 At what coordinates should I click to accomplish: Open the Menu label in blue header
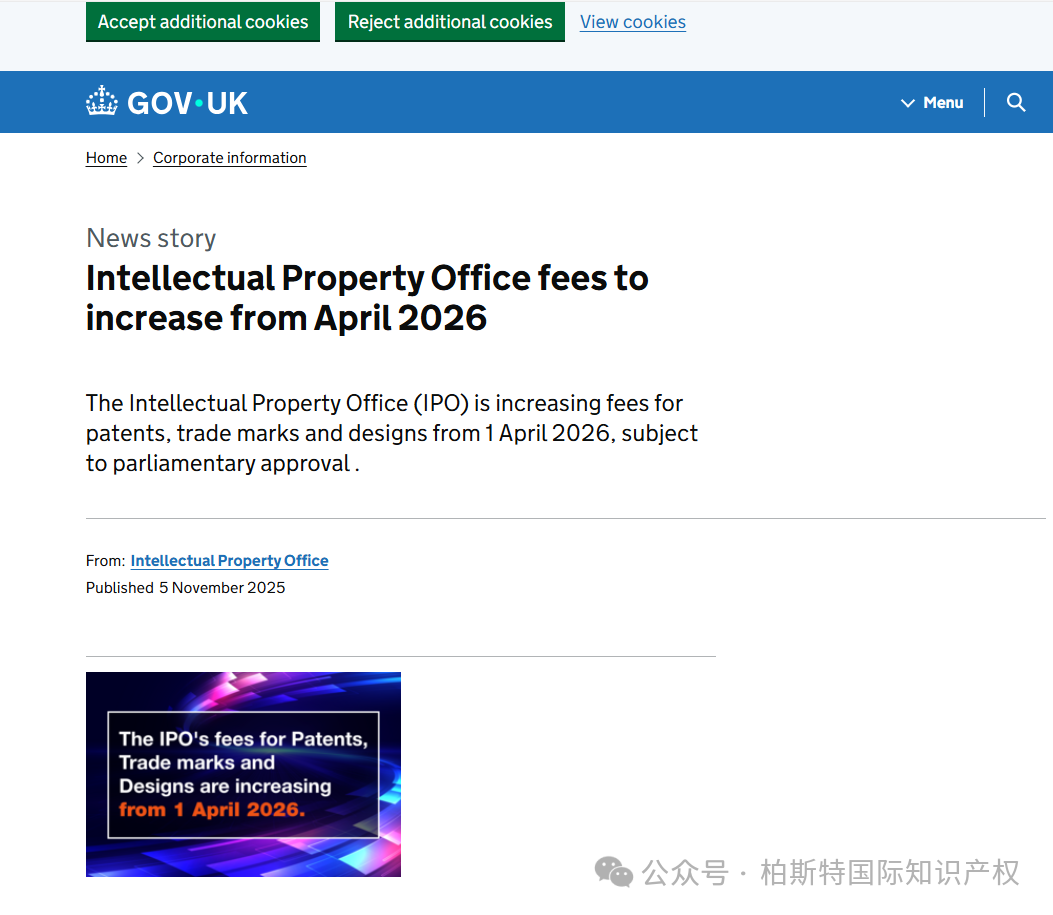[x=943, y=102]
